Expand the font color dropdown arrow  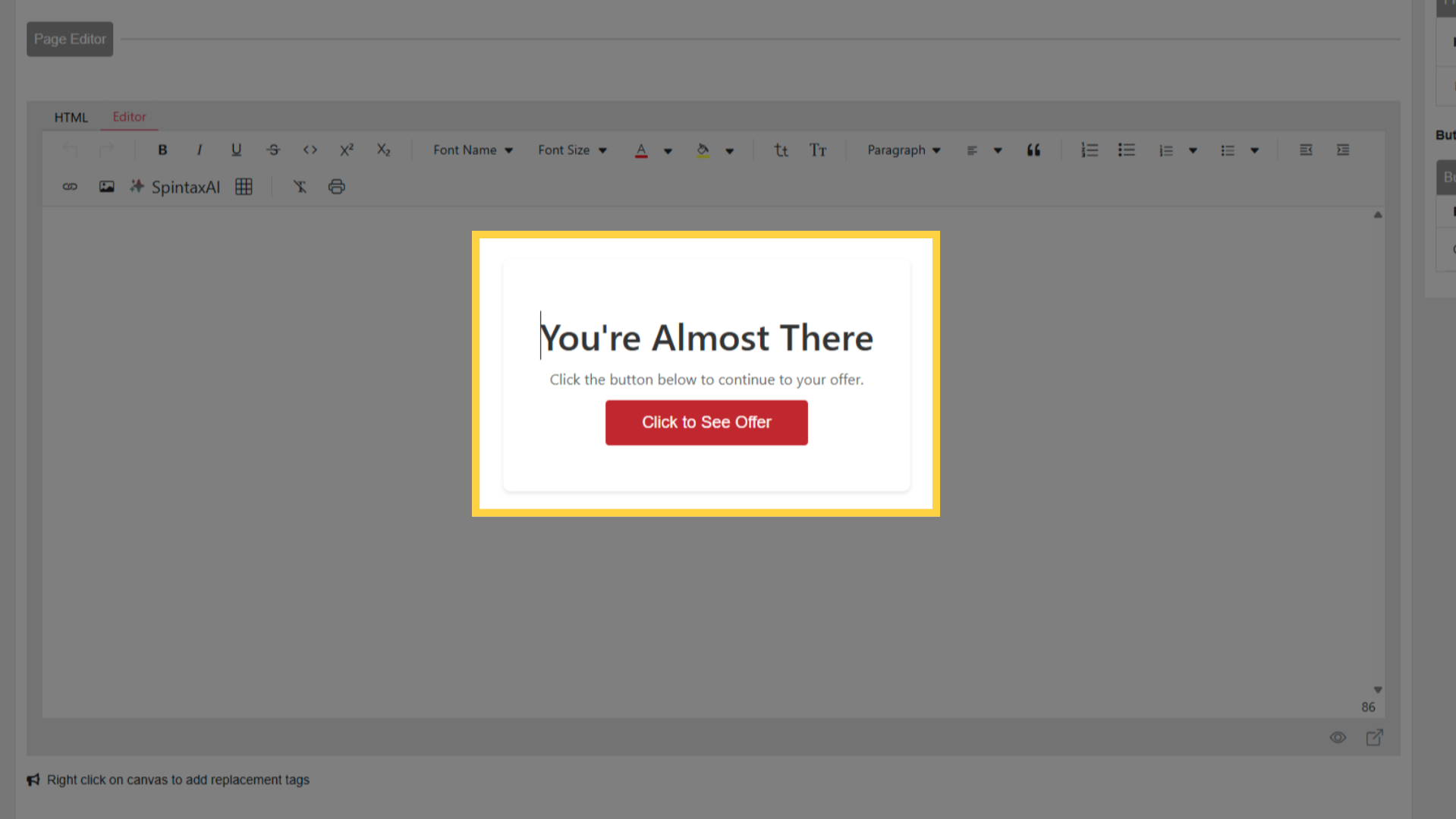tap(668, 151)
